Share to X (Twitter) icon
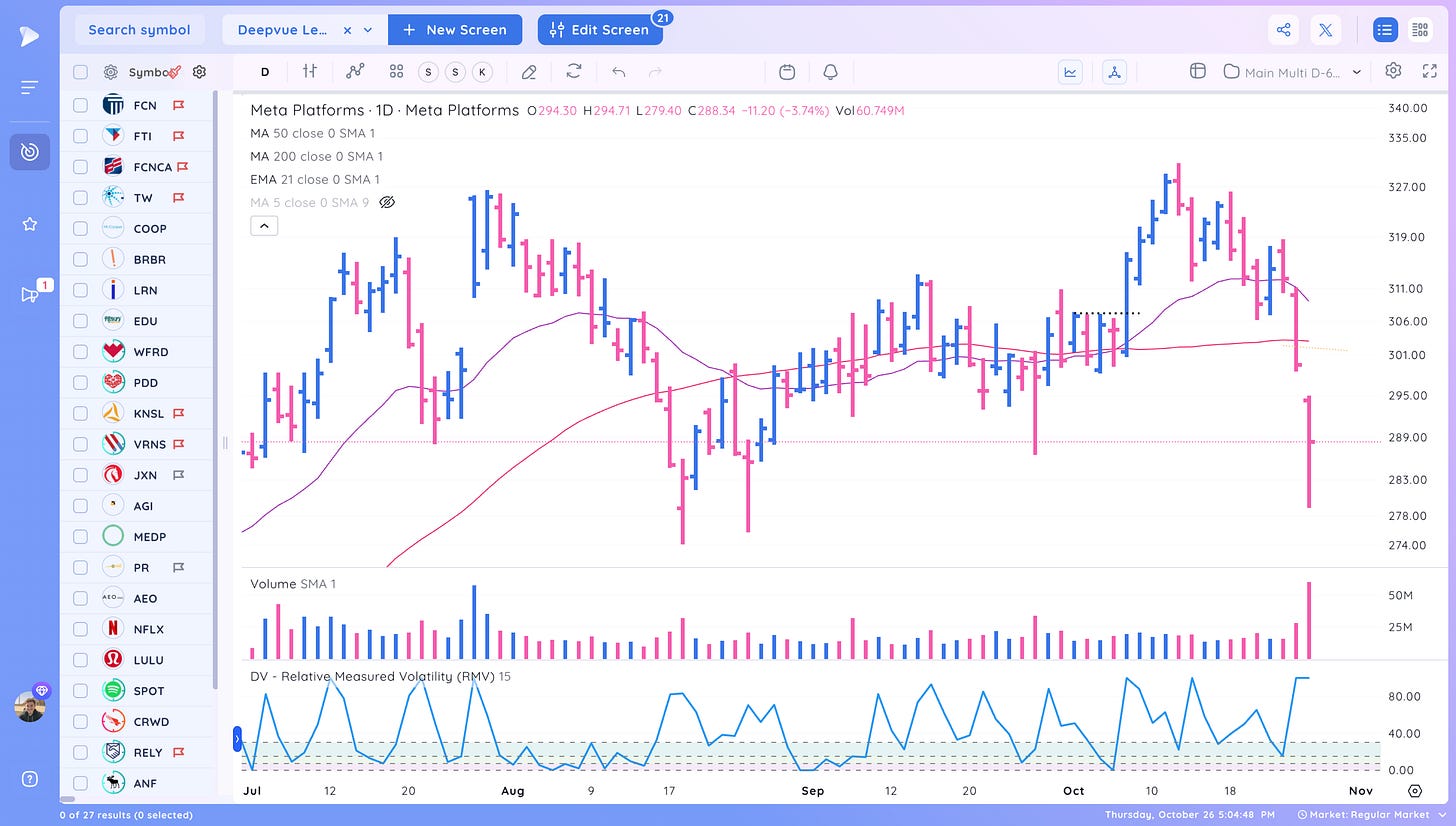The width and height of the screenshot is (1456, 826). pyautogui.click(x=1325, y=30)
